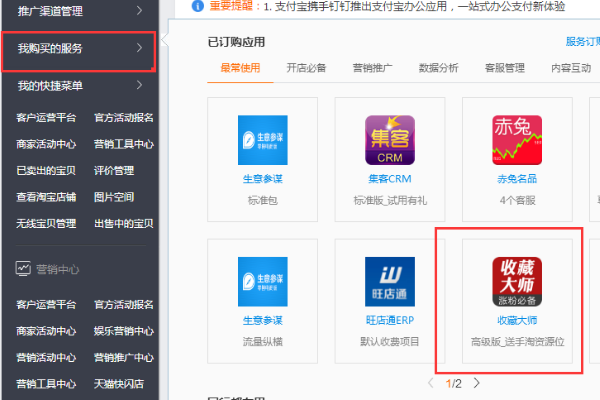The height and width of the screenshot is (400, 600).
Task: Open the 赤兔名品 app icon
Action: click(x=517, y=140)
